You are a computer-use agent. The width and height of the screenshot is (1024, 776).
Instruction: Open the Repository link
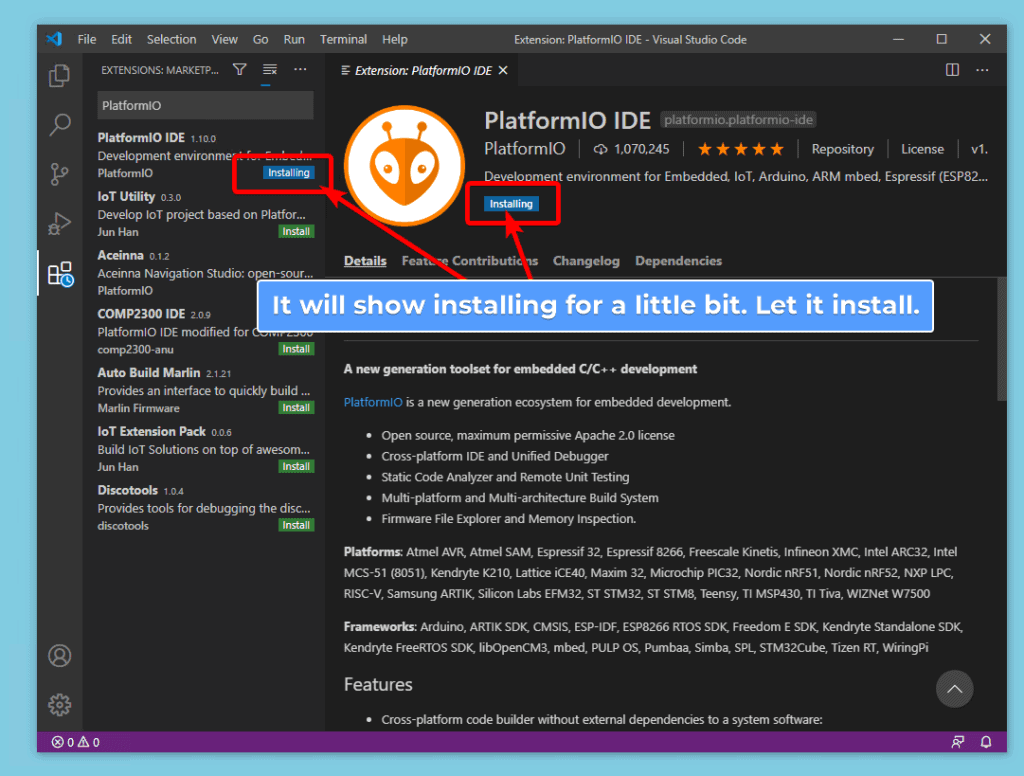[842, 149]
